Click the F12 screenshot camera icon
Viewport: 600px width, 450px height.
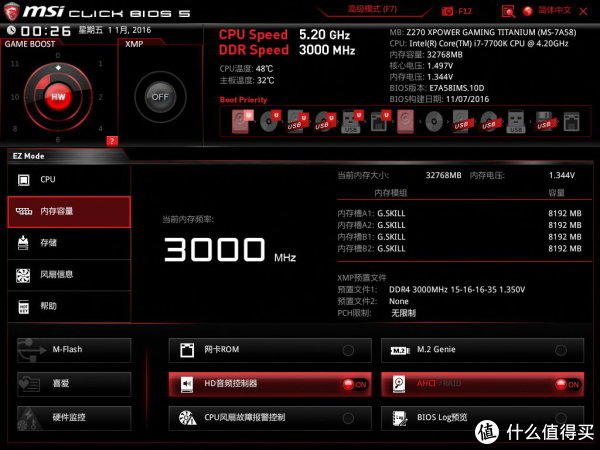(x=447, y=11)
